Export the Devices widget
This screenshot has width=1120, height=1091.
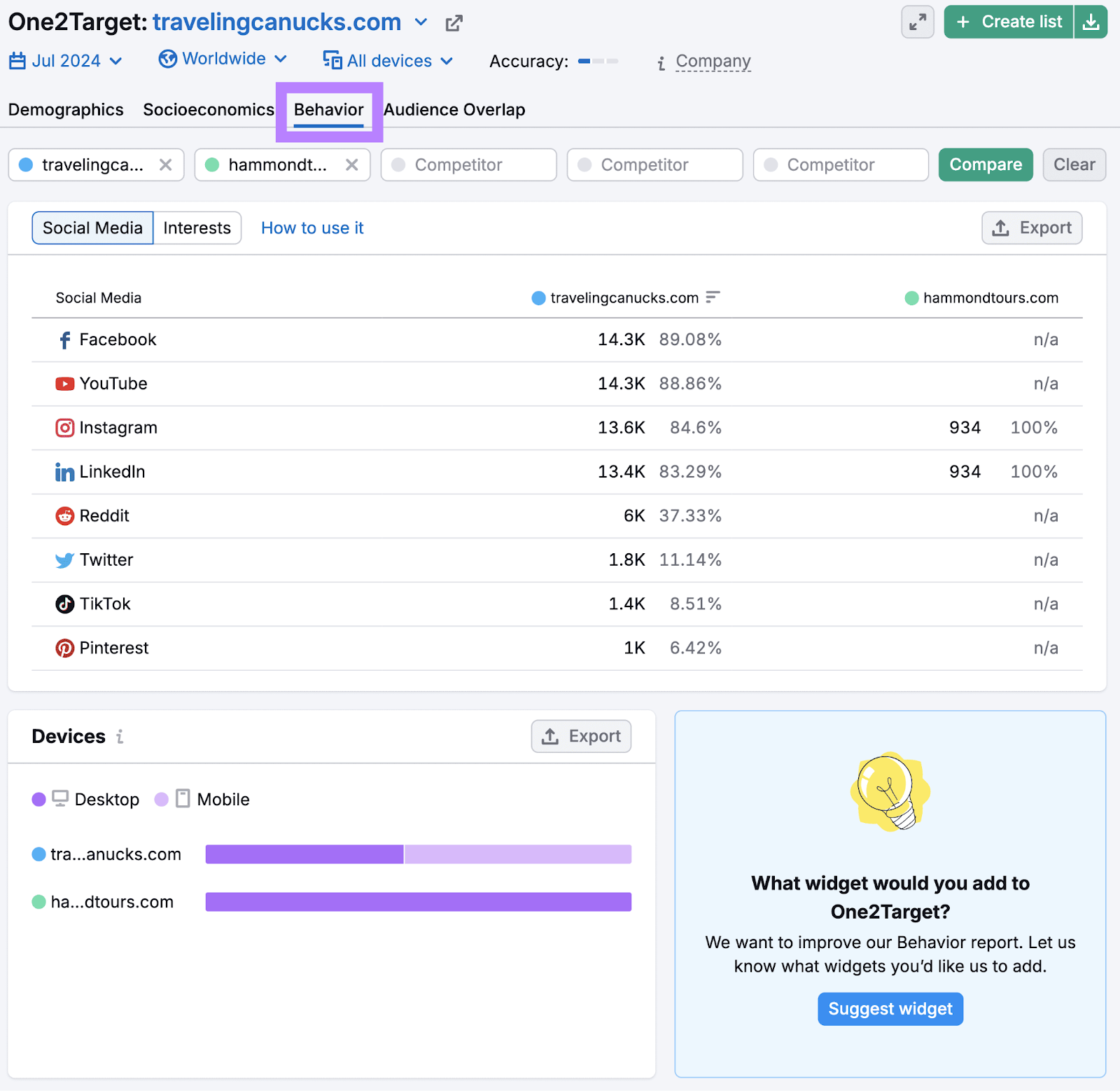[581, 736]
